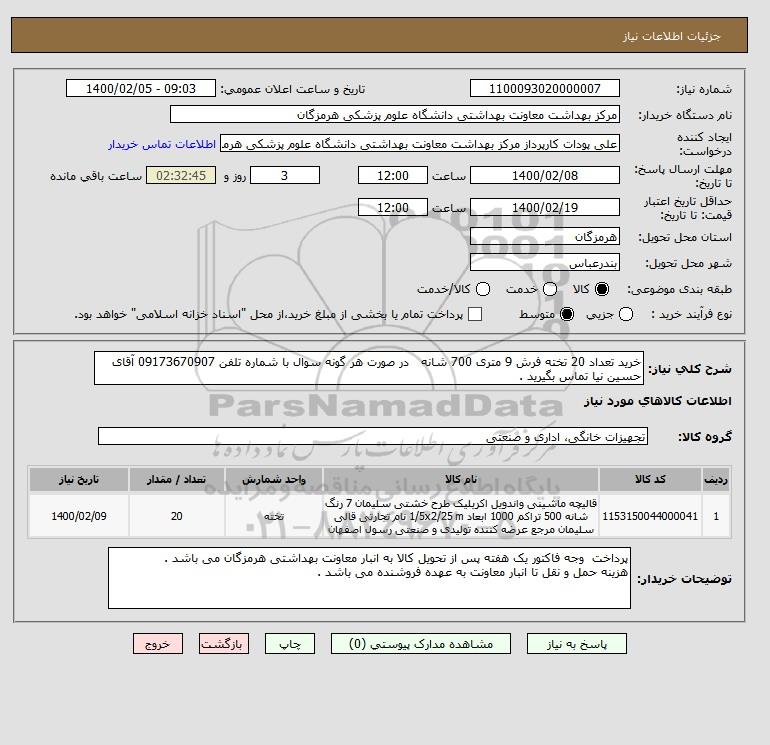
Task: Click the واحد شمارش column header
Action: pos(274,479)
